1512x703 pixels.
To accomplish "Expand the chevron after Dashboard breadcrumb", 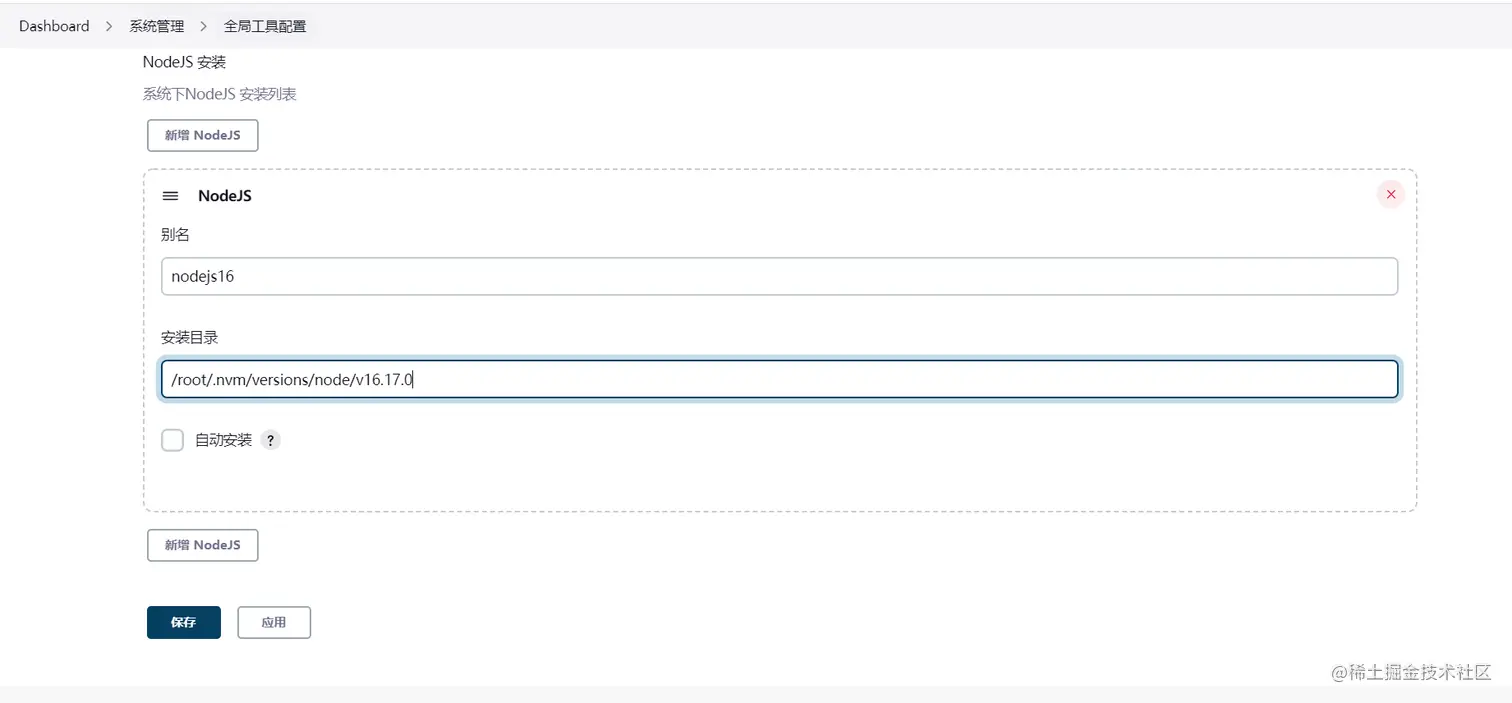I will (109, 26).
